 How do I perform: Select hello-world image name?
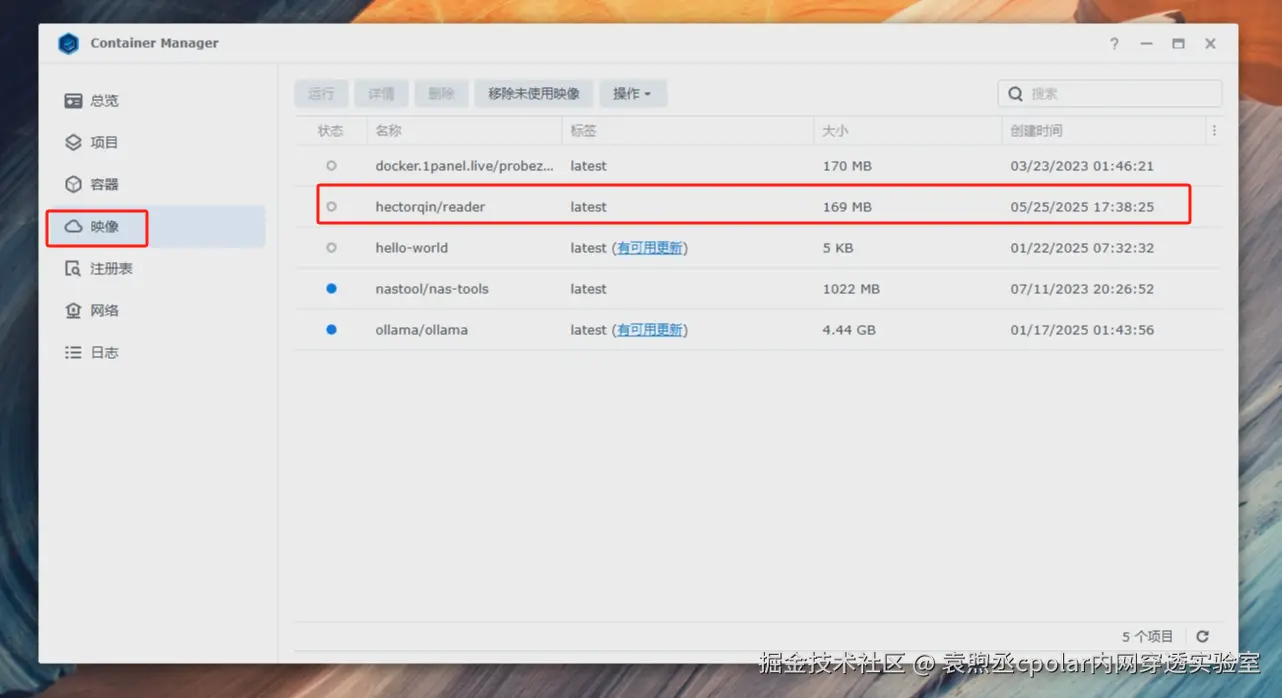(x=411, y=248)
